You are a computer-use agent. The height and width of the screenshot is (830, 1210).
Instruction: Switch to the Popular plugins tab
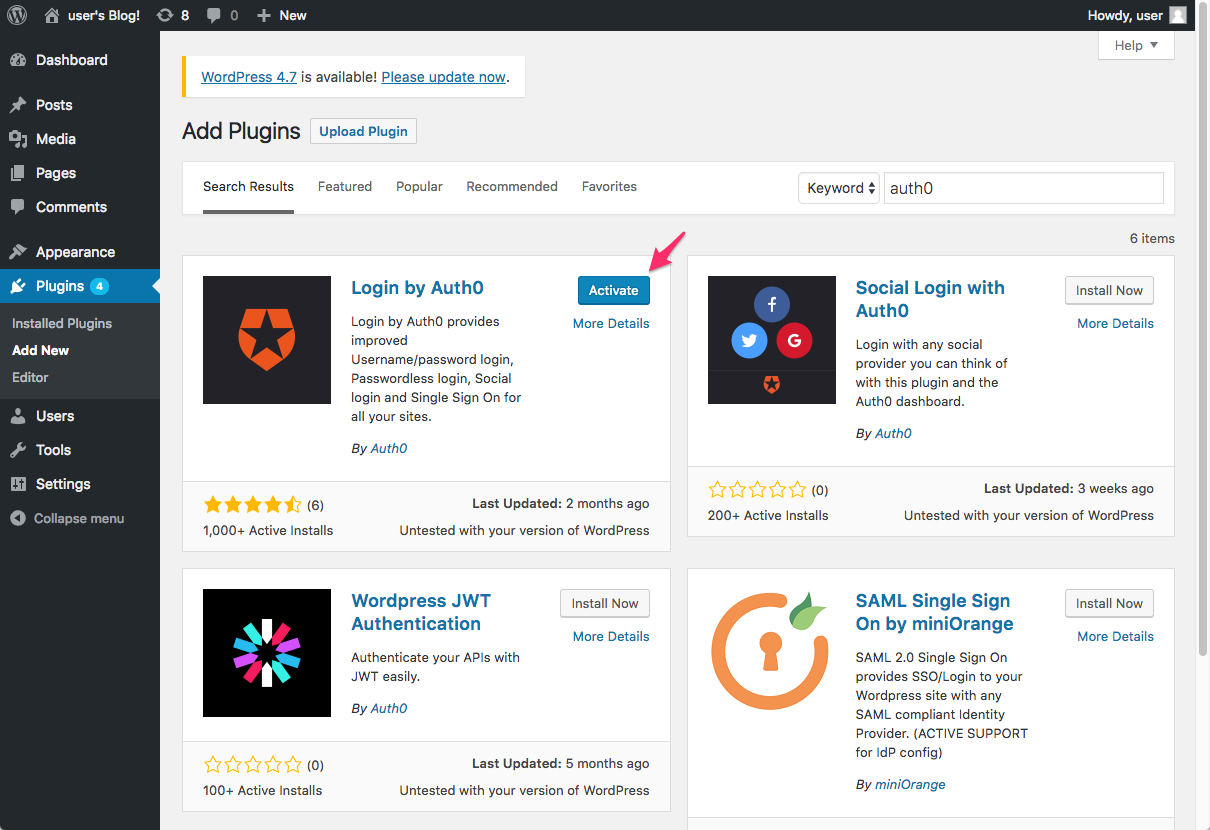[x=419, y=187]
